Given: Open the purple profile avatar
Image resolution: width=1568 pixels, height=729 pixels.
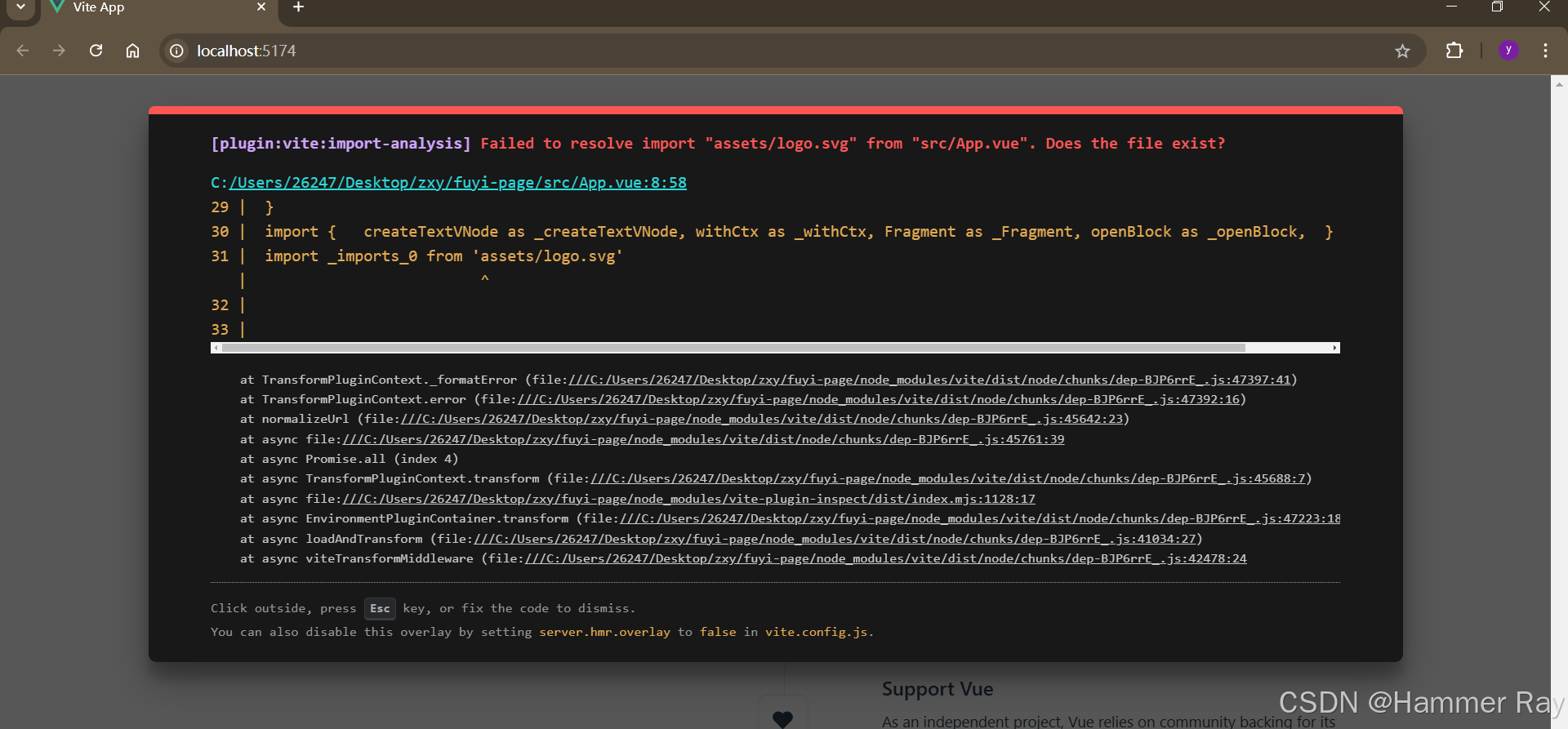Looking at the screenshot, I should tap(1508, 50).
